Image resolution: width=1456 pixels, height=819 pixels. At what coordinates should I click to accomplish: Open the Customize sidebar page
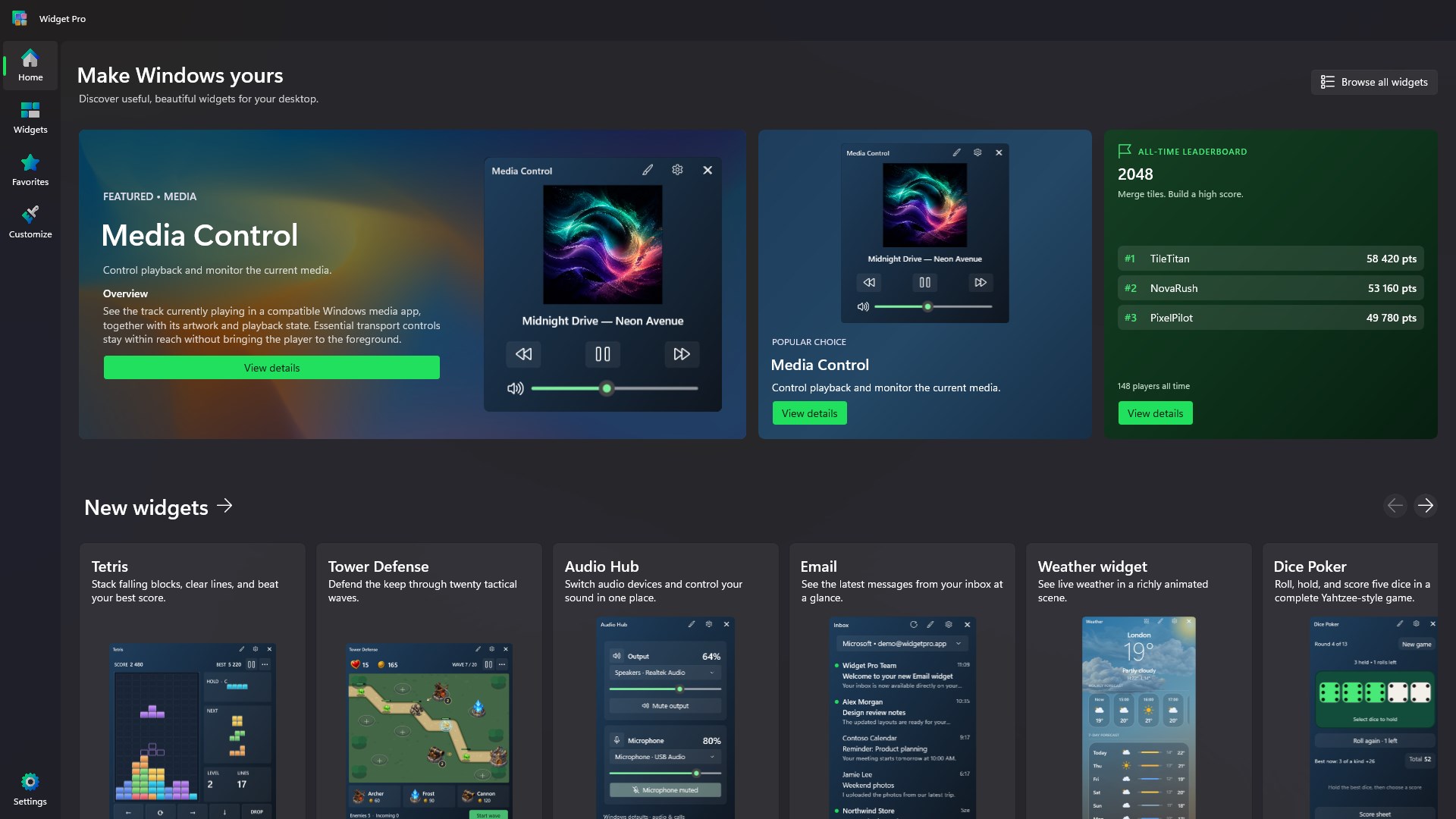click(x=30, y=223)
